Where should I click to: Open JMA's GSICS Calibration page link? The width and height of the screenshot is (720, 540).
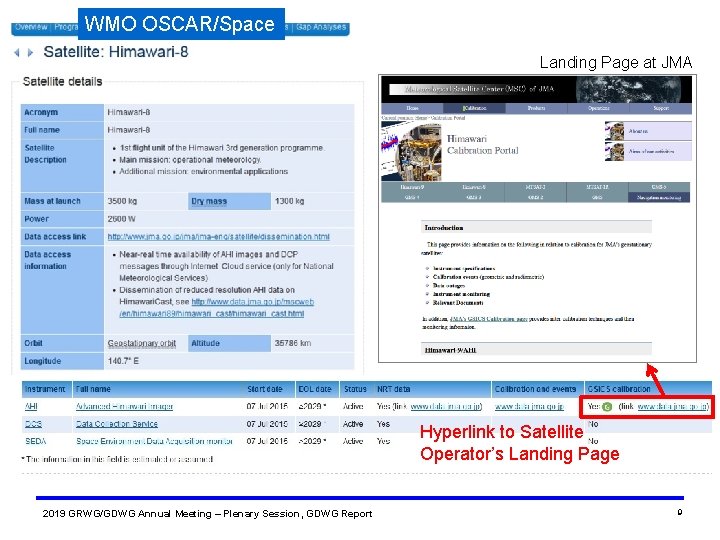[489, 319]
